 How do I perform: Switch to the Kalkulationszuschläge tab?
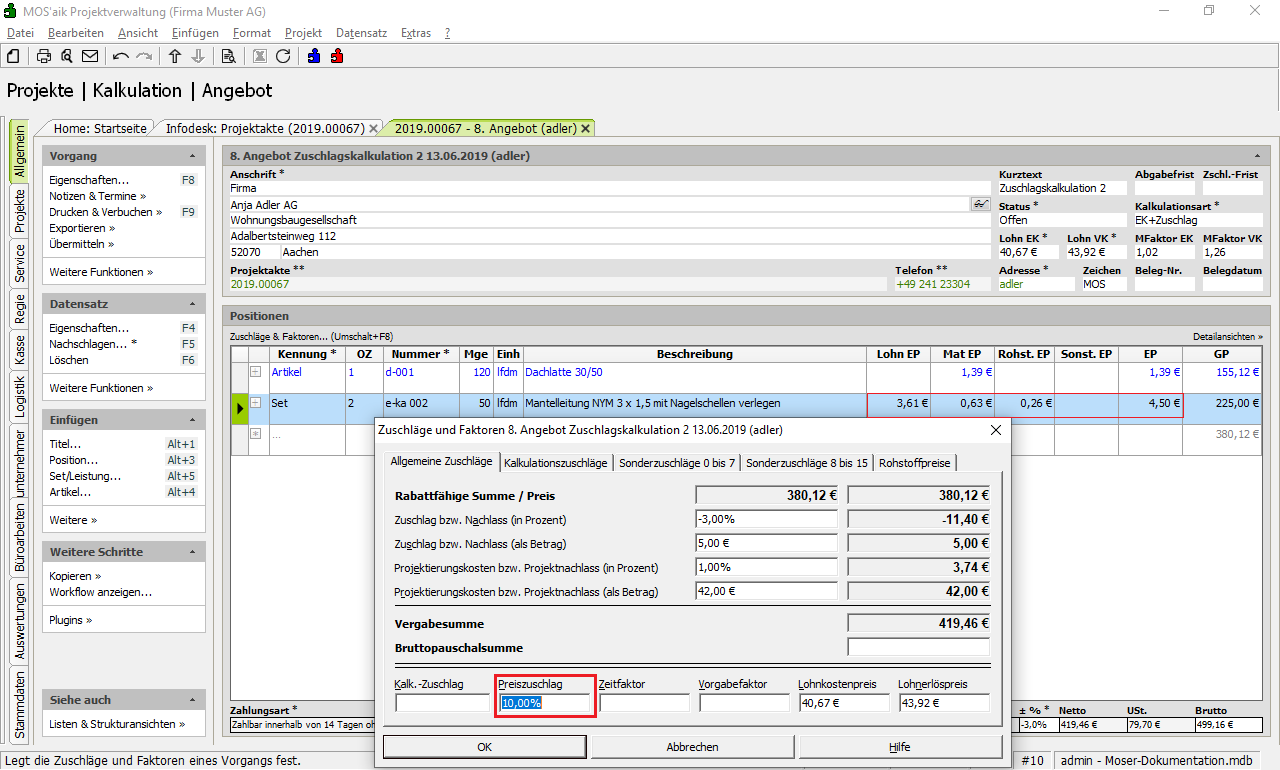point(555,463)
